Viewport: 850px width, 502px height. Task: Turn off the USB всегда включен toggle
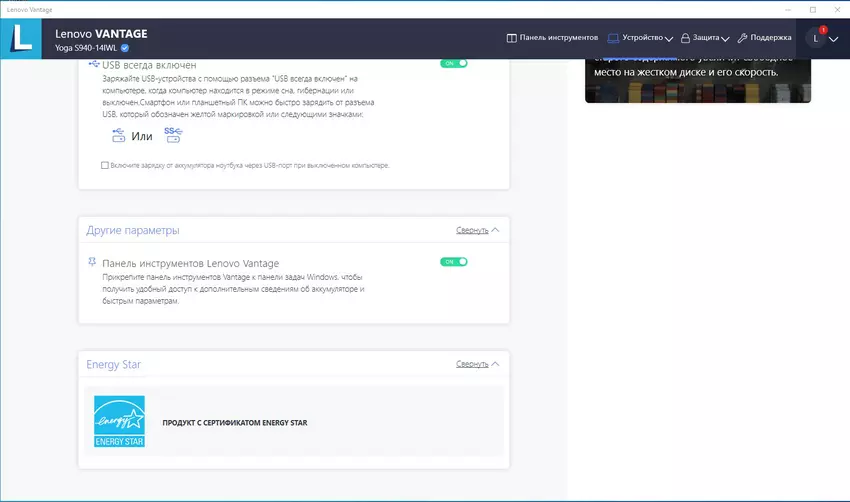click(x=454, y=62)
